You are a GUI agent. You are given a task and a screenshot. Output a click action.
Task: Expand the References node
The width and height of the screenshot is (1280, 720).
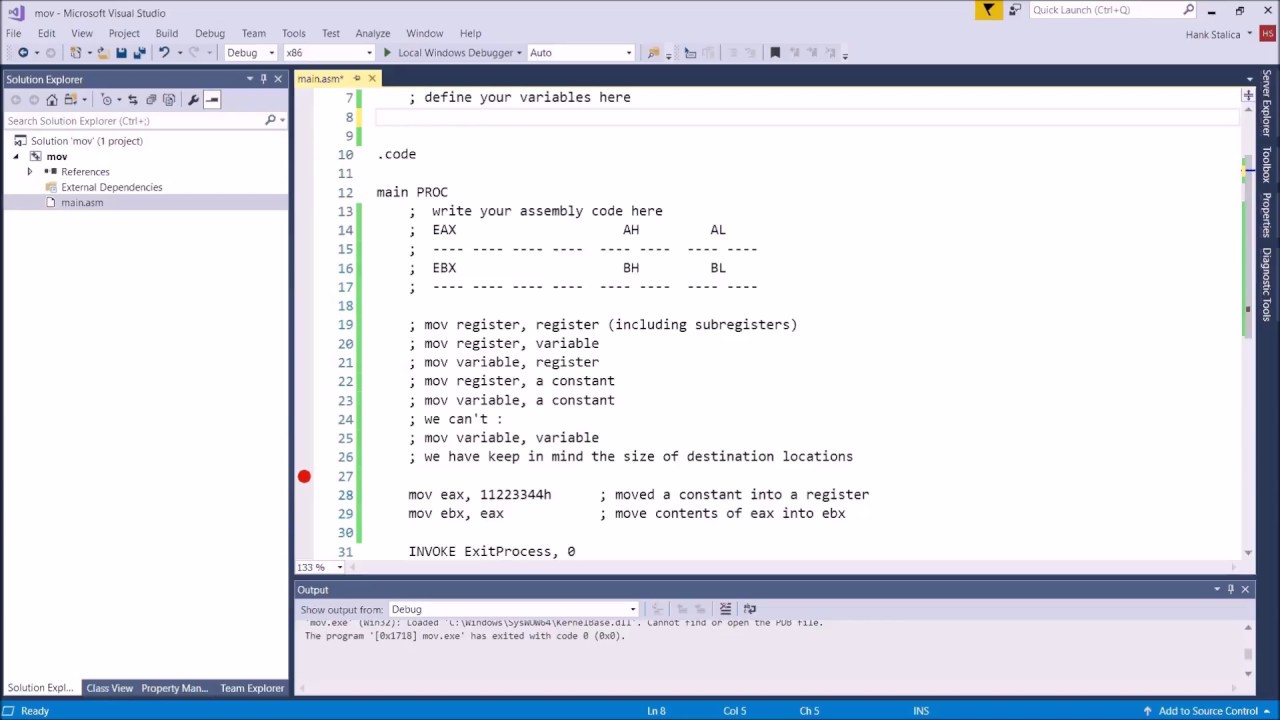pos(29,172)
